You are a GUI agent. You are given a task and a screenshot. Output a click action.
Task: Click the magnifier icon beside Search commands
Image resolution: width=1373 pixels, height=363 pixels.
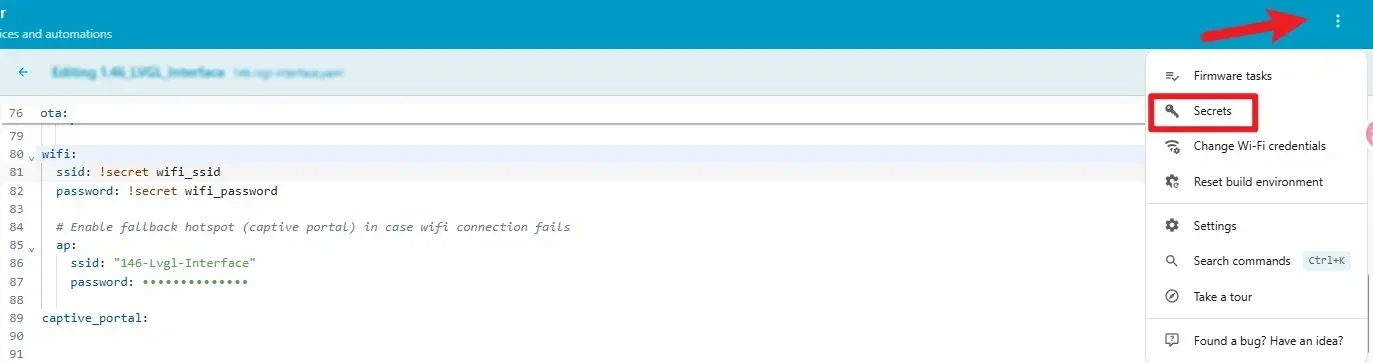click(1172, 261)
